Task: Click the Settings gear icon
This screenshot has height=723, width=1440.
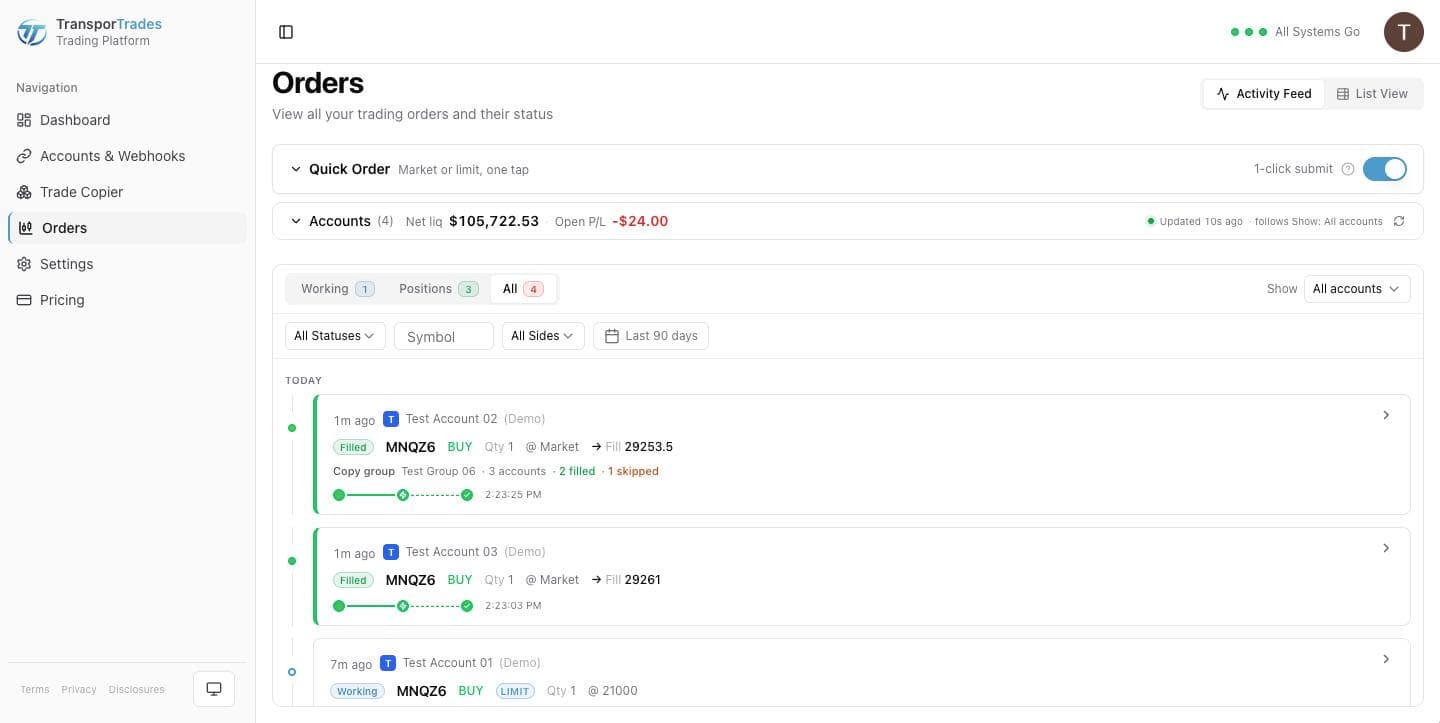Action: point(24,264)
